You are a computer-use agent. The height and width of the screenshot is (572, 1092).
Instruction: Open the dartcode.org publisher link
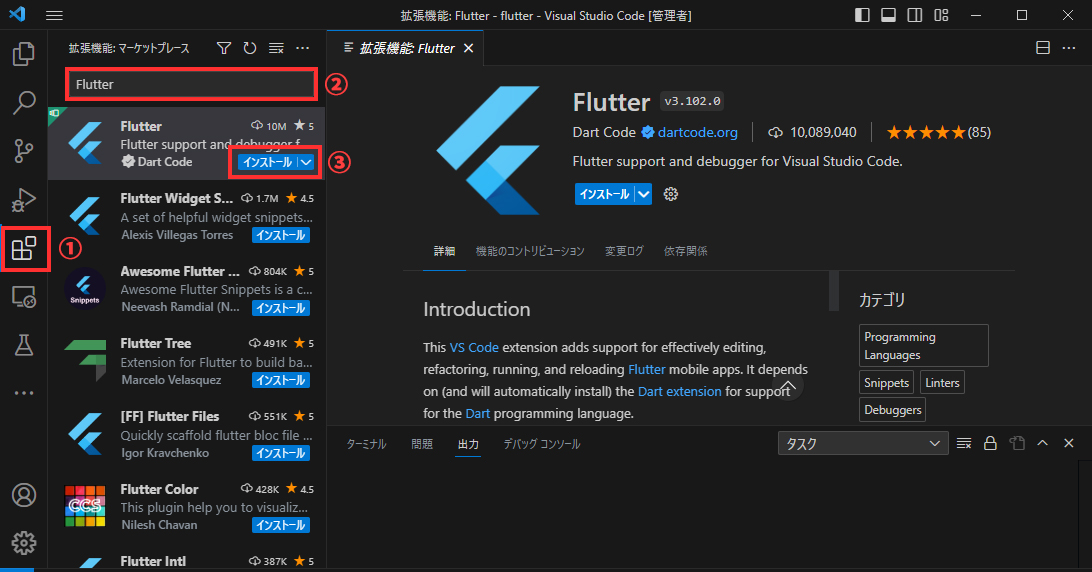697,132
